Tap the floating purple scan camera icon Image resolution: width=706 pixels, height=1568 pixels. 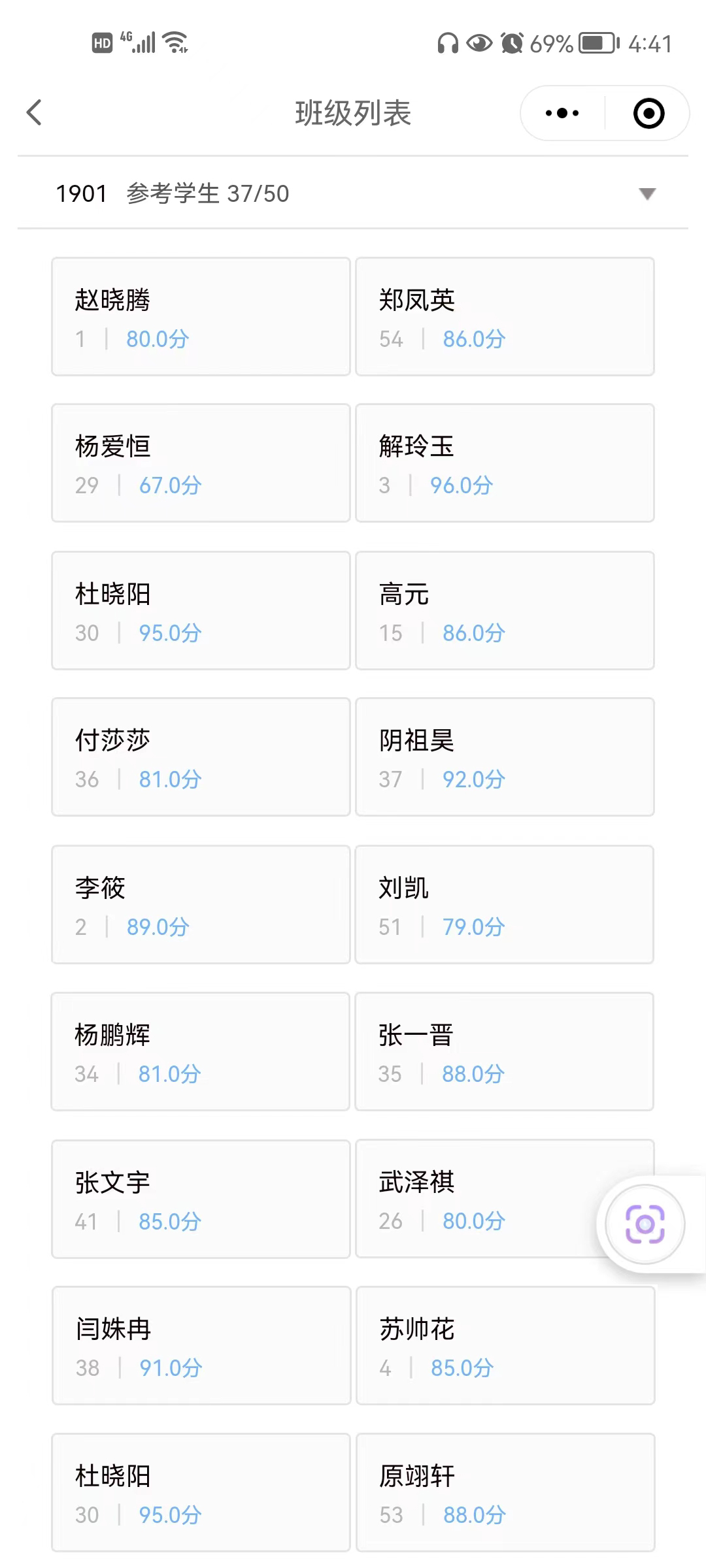pyautogui.click(x=645, y=1224)
